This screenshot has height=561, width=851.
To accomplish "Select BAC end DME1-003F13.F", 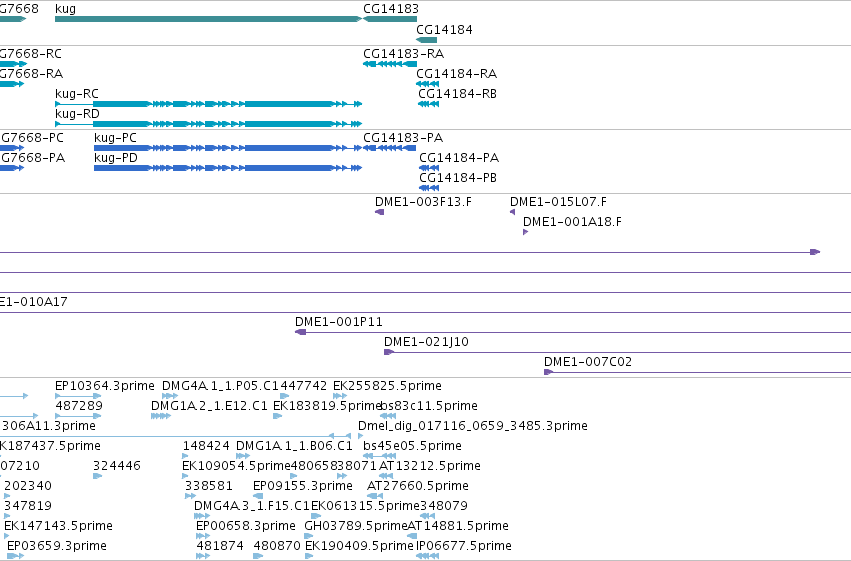I will 379,212.
